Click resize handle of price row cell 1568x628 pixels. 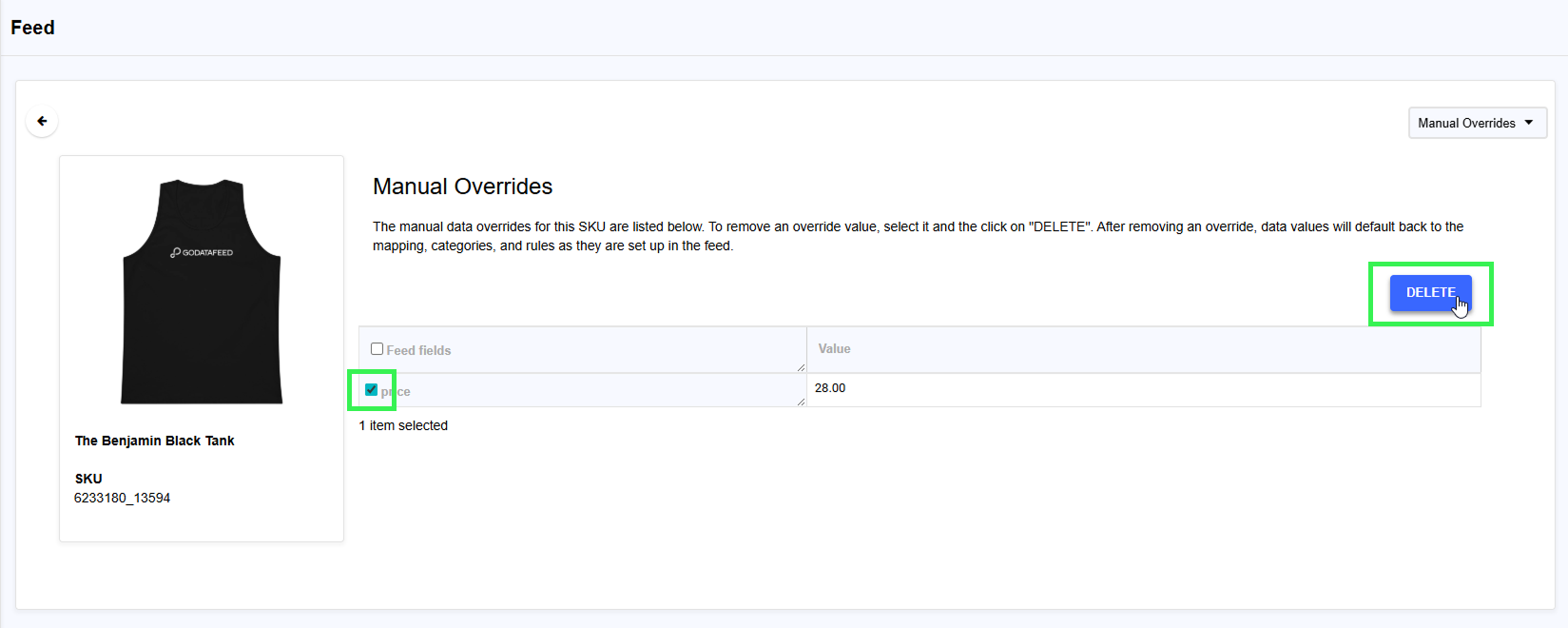pyautogui.click(x=801, y=402)
